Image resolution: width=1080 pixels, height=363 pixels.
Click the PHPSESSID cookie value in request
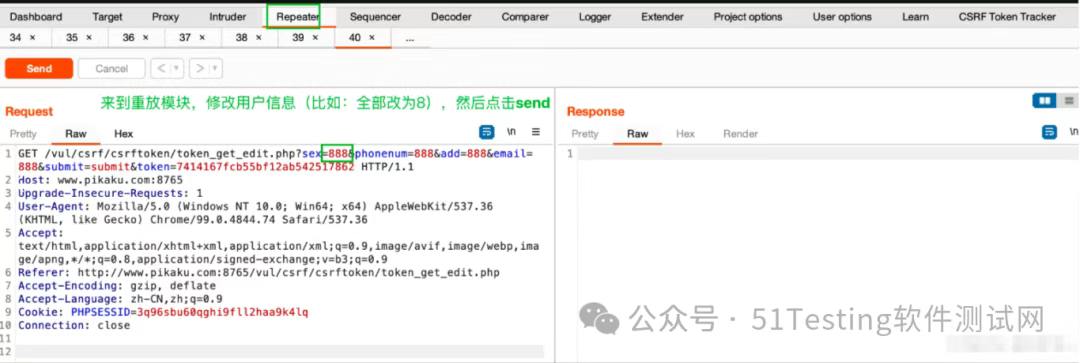coord(223,312)
